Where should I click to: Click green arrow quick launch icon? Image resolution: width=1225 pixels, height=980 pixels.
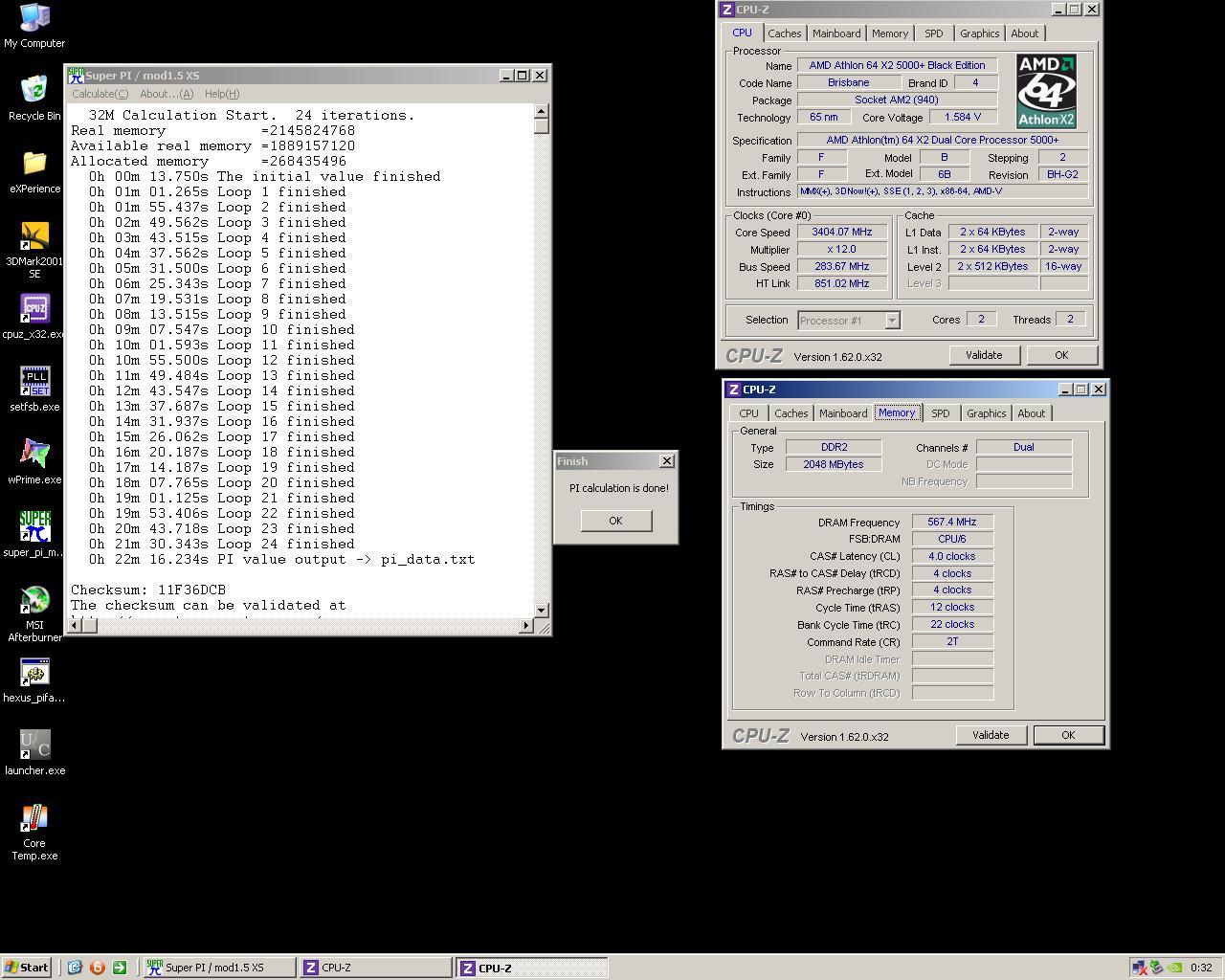click(120, 968)
